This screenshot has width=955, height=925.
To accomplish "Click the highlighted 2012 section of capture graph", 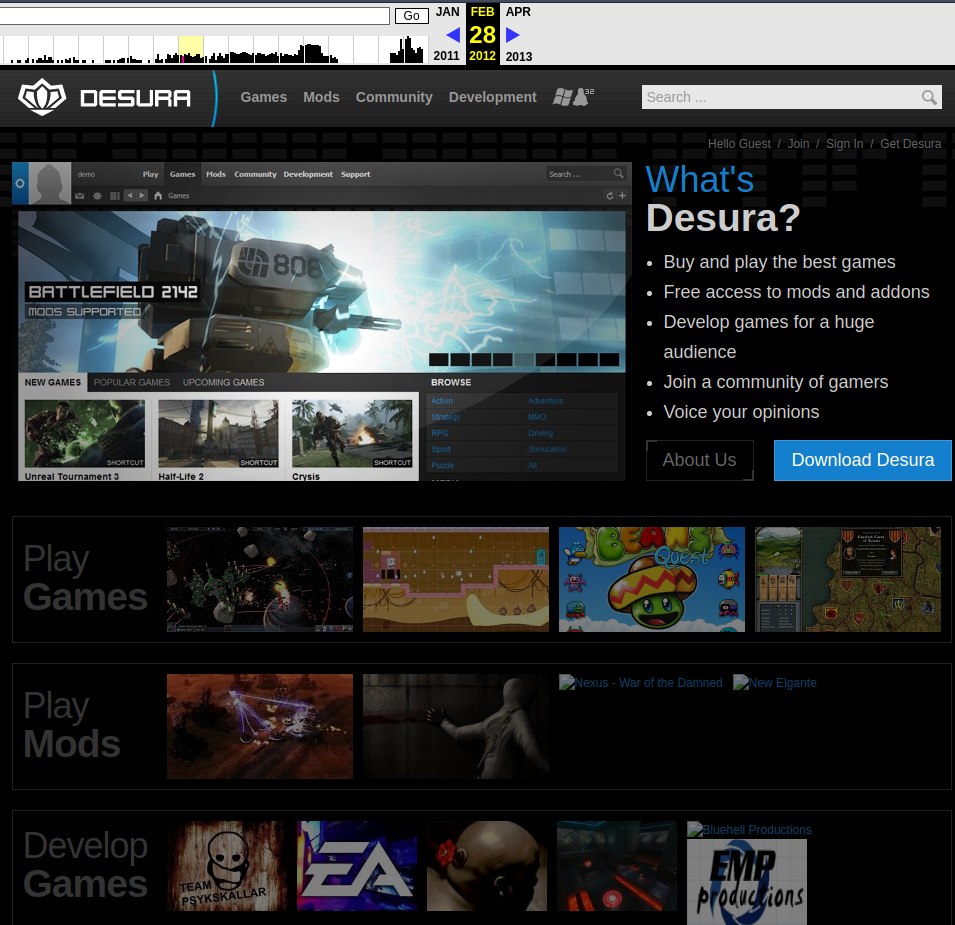I will [x=191, y=49].
